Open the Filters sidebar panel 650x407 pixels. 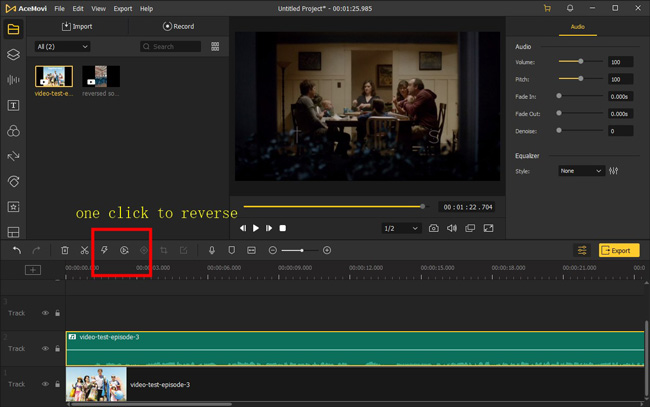13,131
